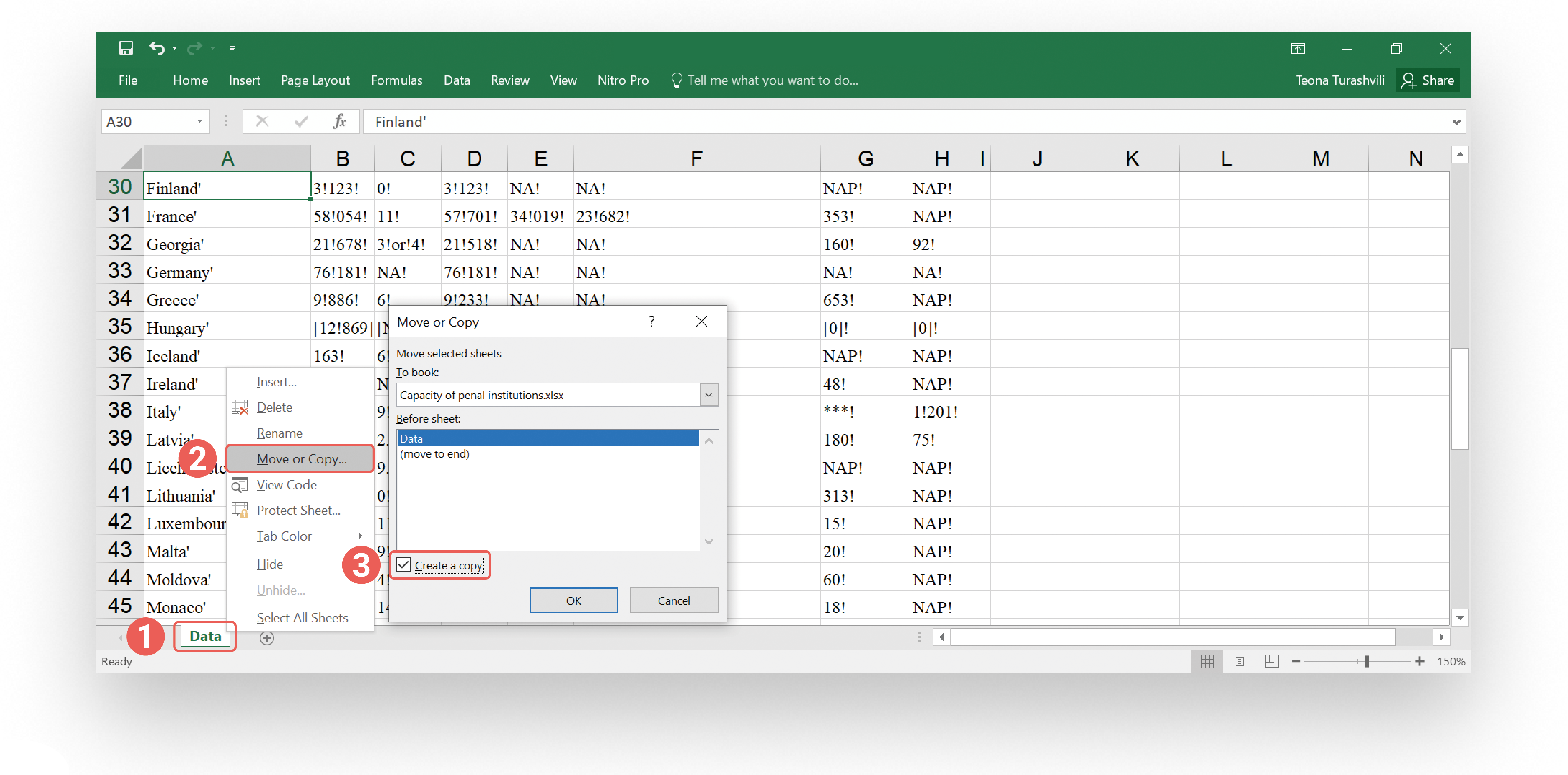The image size is (1568, 775).
Task: Click the zoom slider handle
Action: pos(1366,661)
